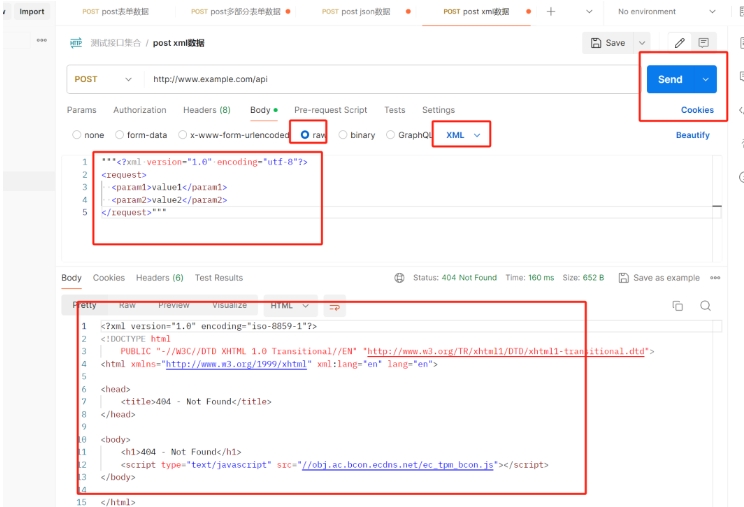The image size is (744, 507).
Task: Open the 'post表单数据' request tab
Action: (x=115, y=11)
